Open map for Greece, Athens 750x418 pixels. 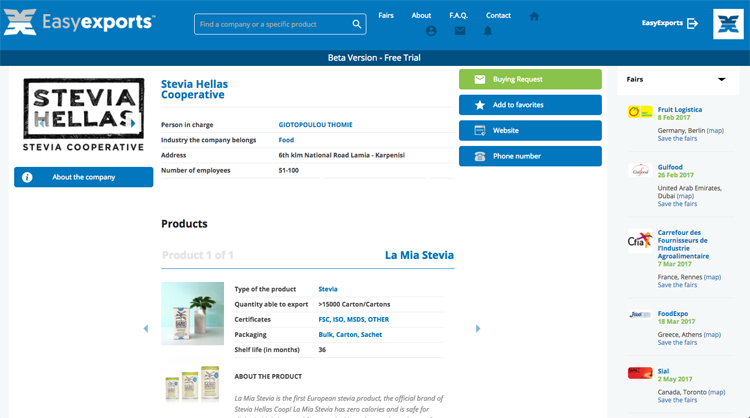712,335
